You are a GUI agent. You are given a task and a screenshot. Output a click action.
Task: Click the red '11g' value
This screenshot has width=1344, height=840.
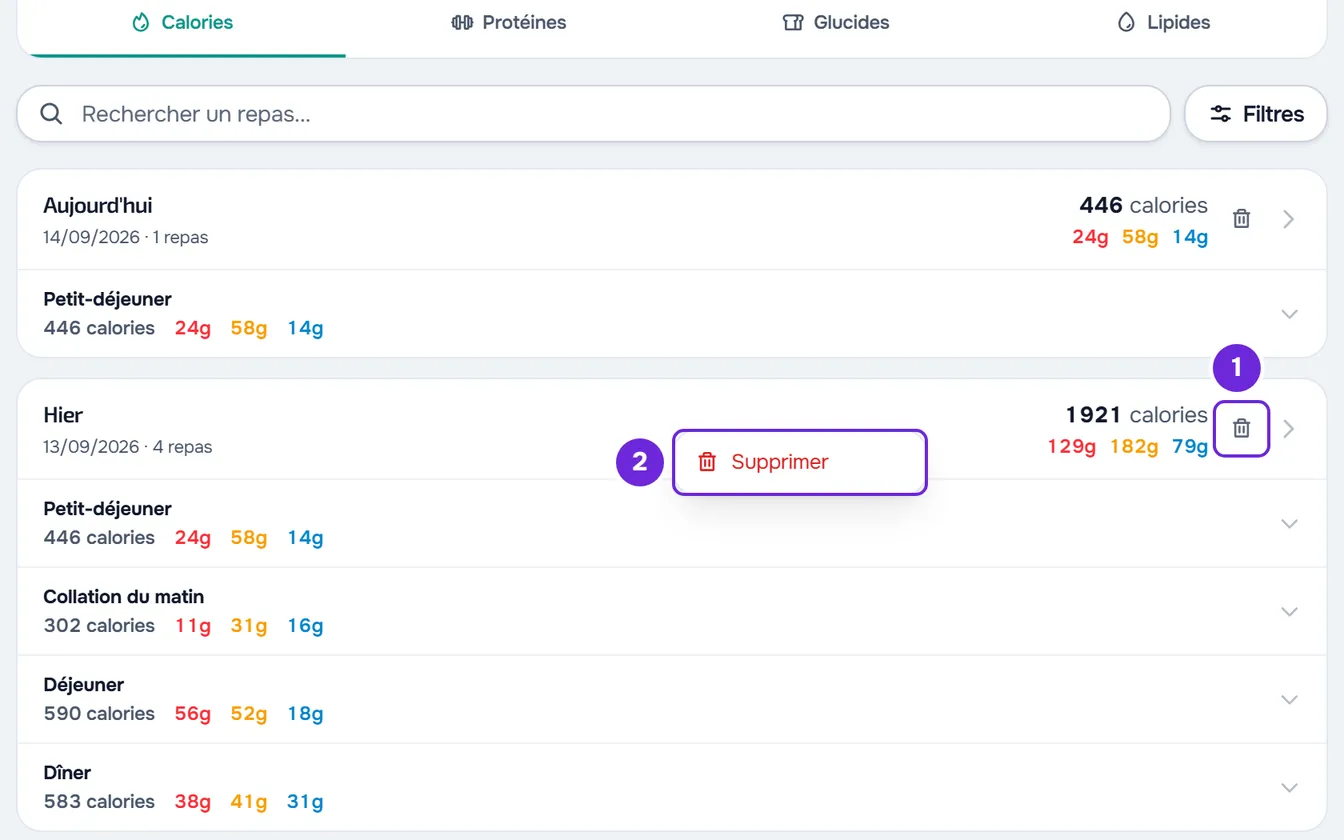(193, 626)
